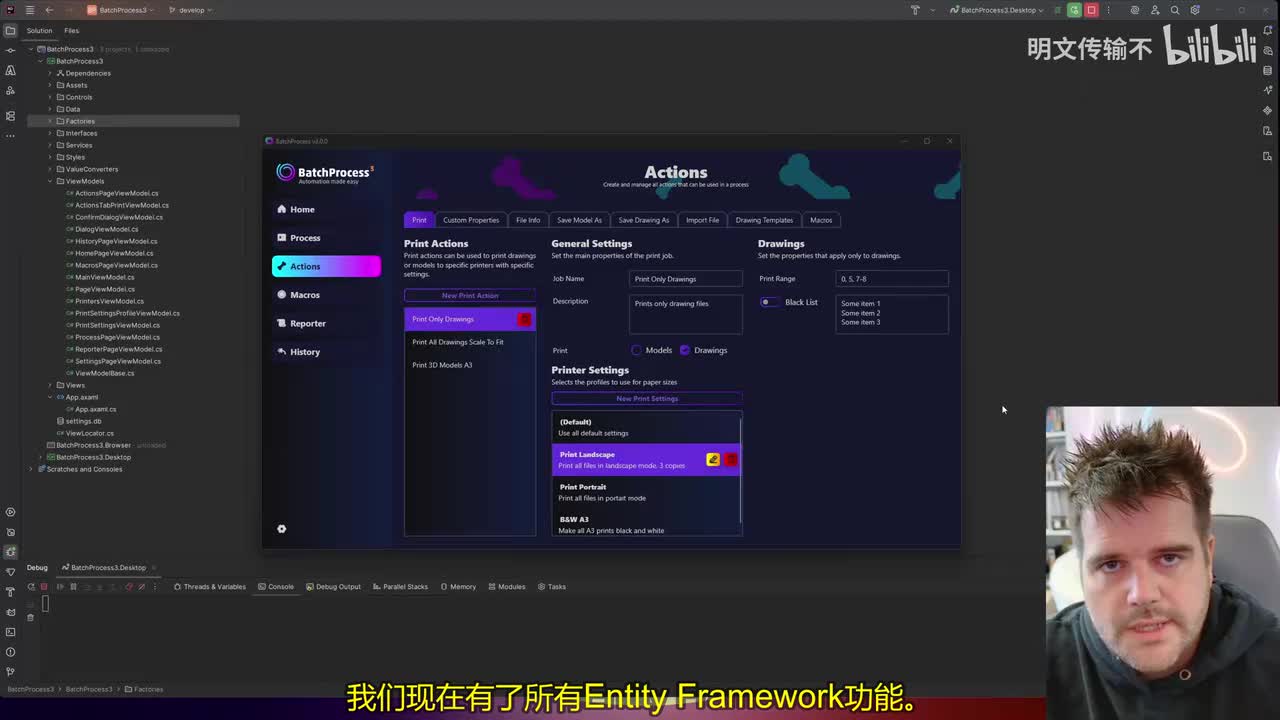1280x720 pixels.
Task: Open settings.db file
Action: (x=78, y=421)
